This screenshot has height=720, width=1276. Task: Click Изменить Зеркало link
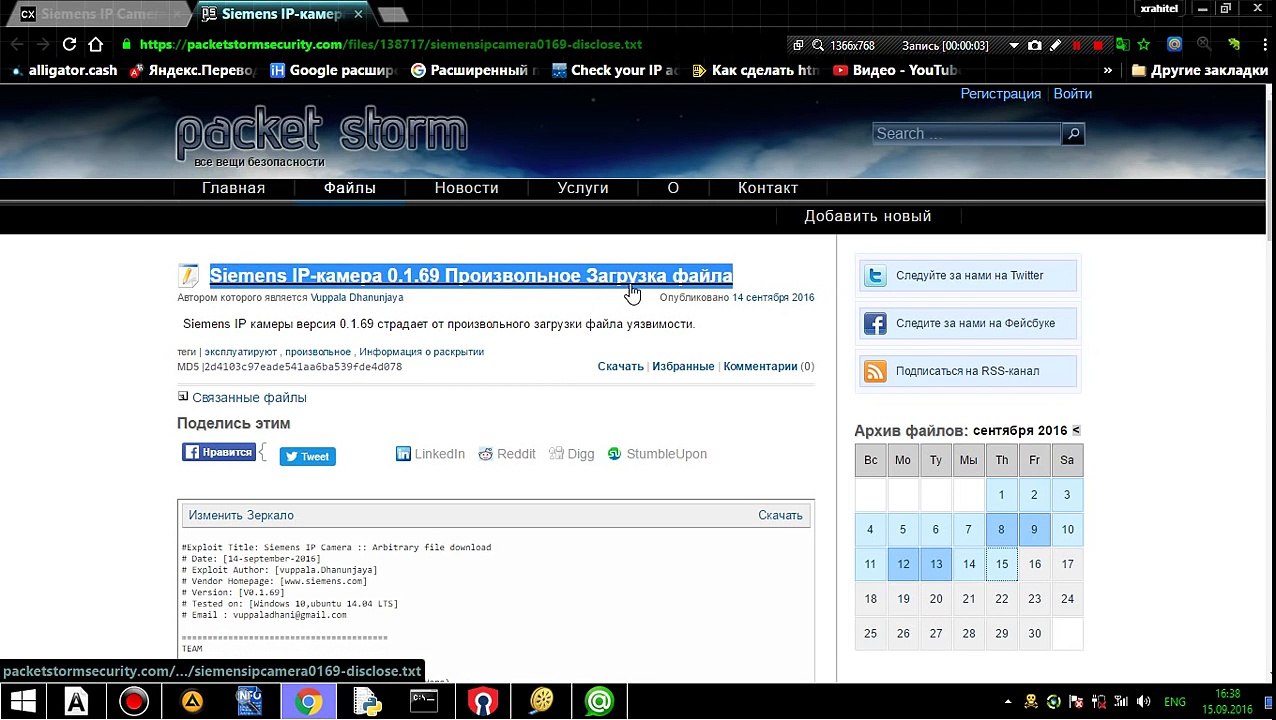[x=241, y=515]
